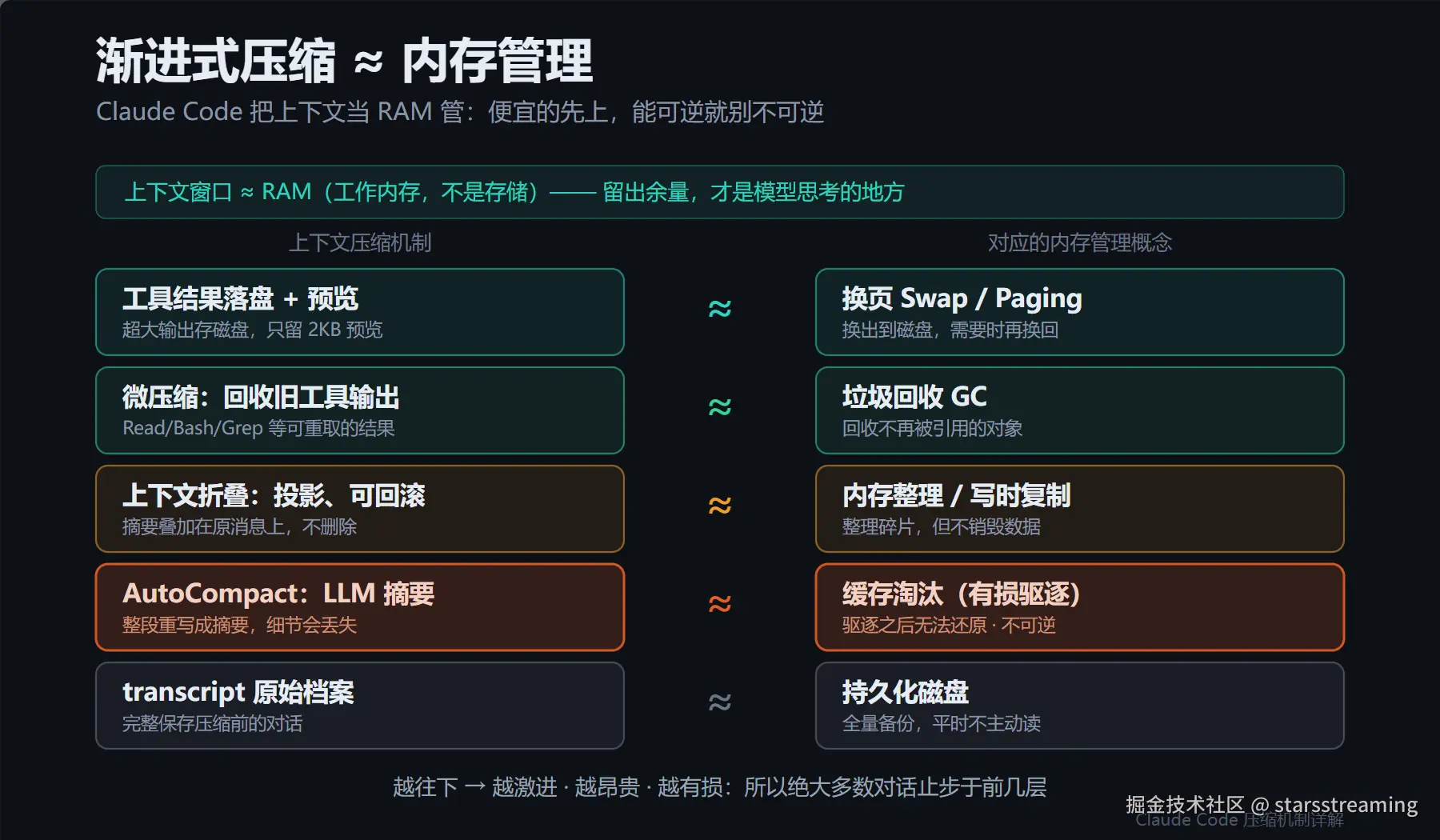
Task: Click the 对应的内存管理概念 column header
Action: (1080, 242)
